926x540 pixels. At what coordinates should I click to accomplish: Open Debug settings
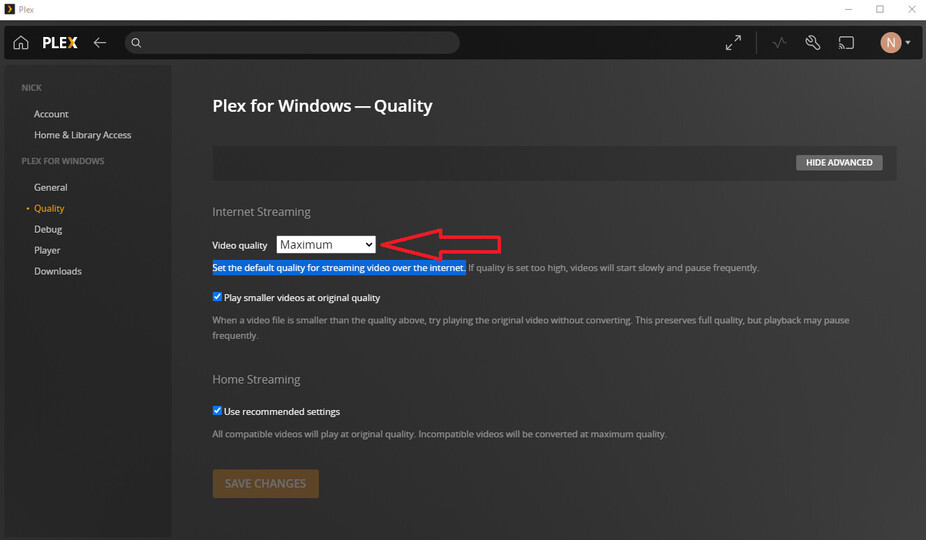48,229
